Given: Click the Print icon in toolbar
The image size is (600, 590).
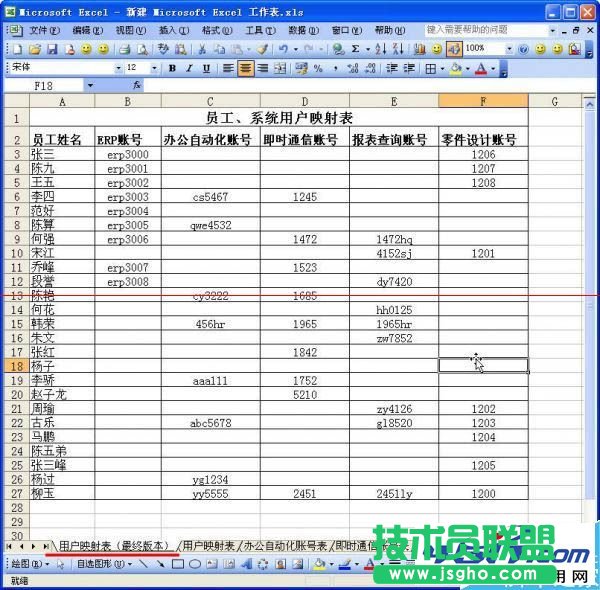Looking at the screenshot, I should (125, 48).
